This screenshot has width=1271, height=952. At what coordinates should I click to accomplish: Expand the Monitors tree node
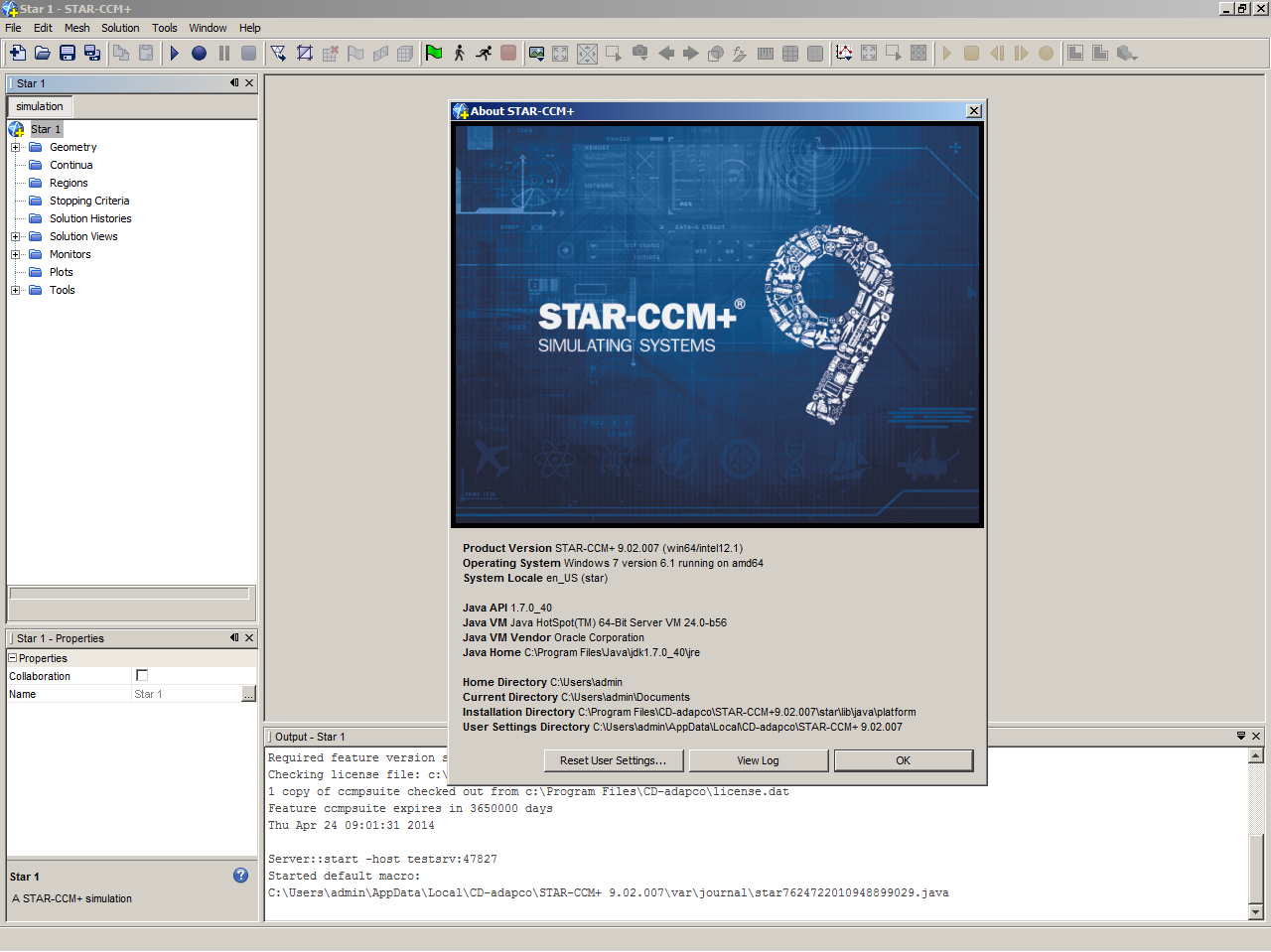coord(16,254)
